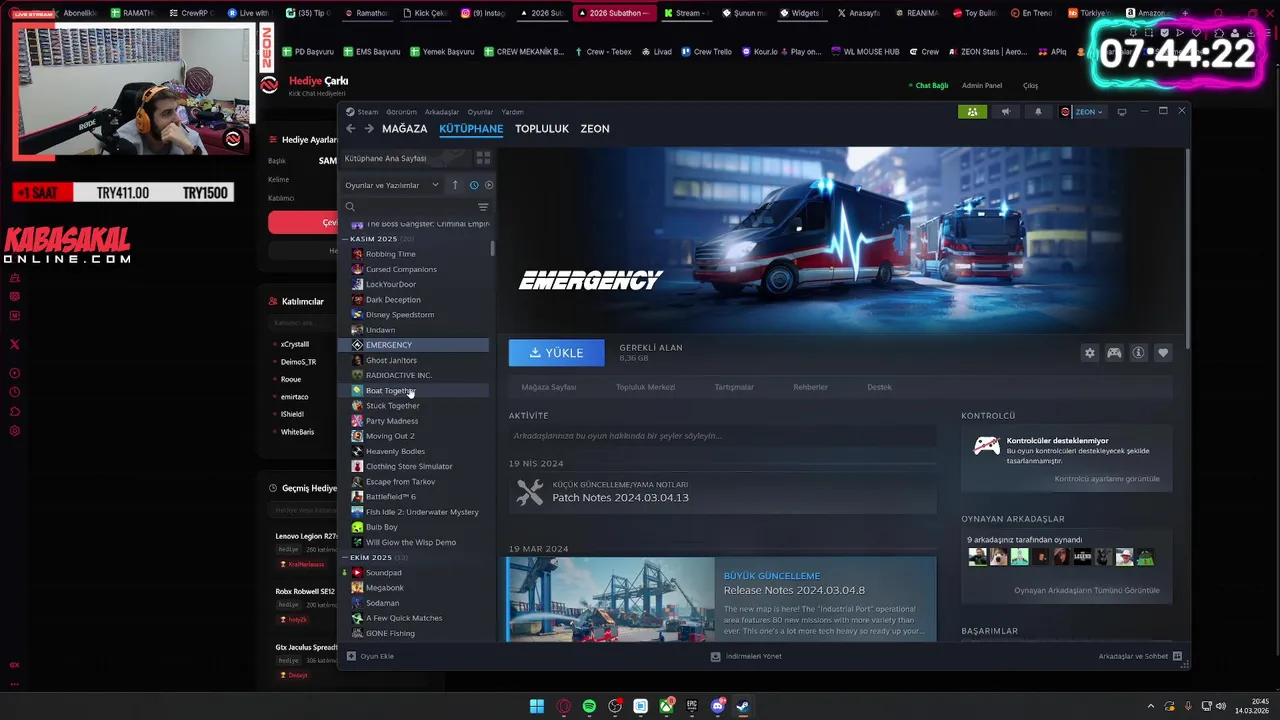
Task: Switch to the KÜTÜPHANE tab
Action: coord(471,128)
